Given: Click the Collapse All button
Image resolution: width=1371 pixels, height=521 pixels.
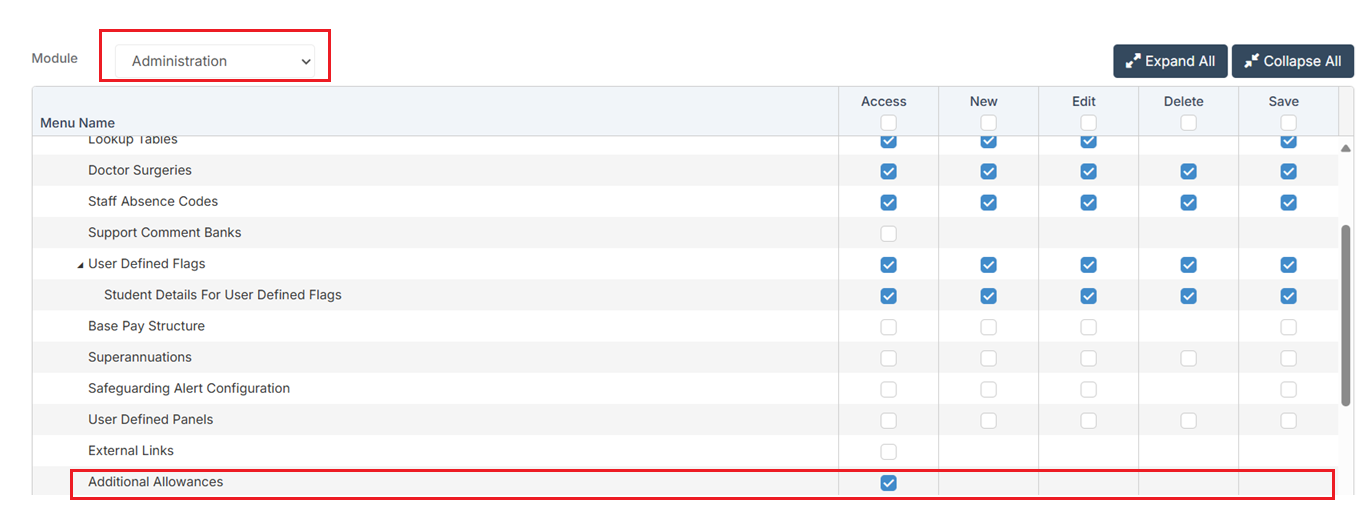Looking at the screenshot, I should click(1292, 61).
